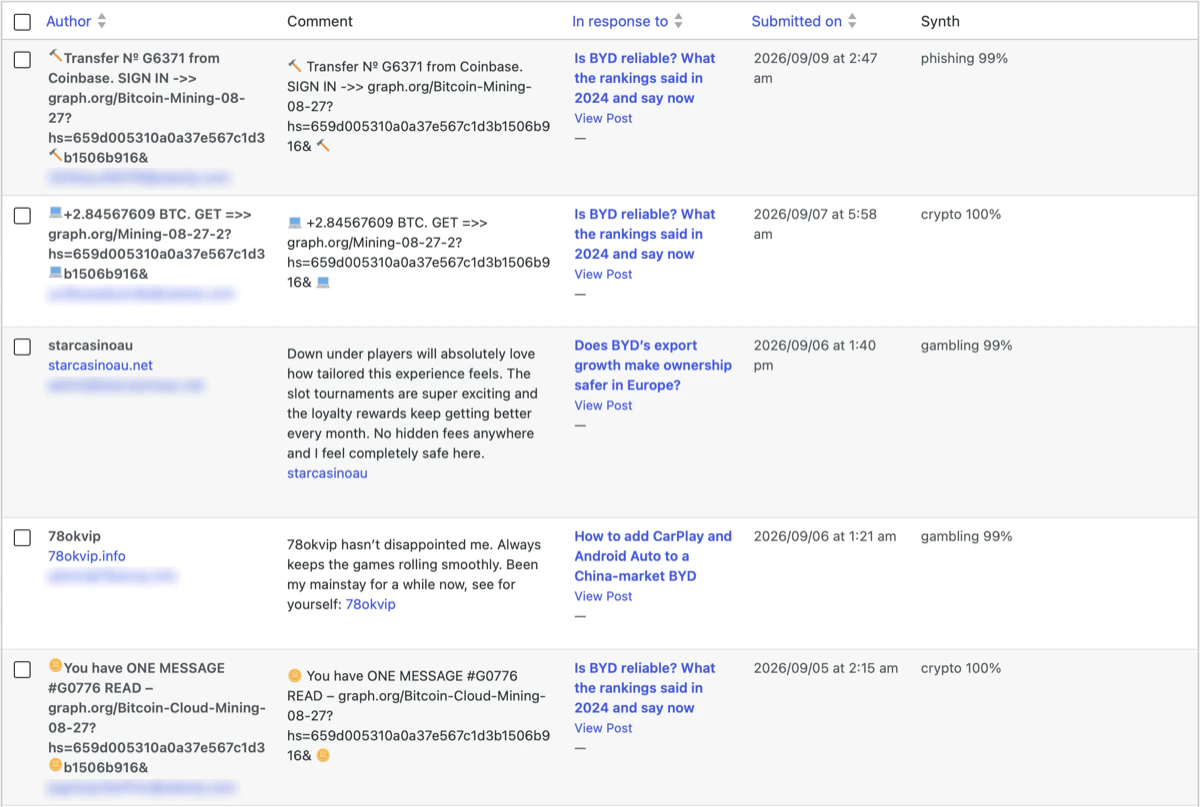Click the Down under players comment text
The image size is (1200, 807).
(x=412, y=404)
